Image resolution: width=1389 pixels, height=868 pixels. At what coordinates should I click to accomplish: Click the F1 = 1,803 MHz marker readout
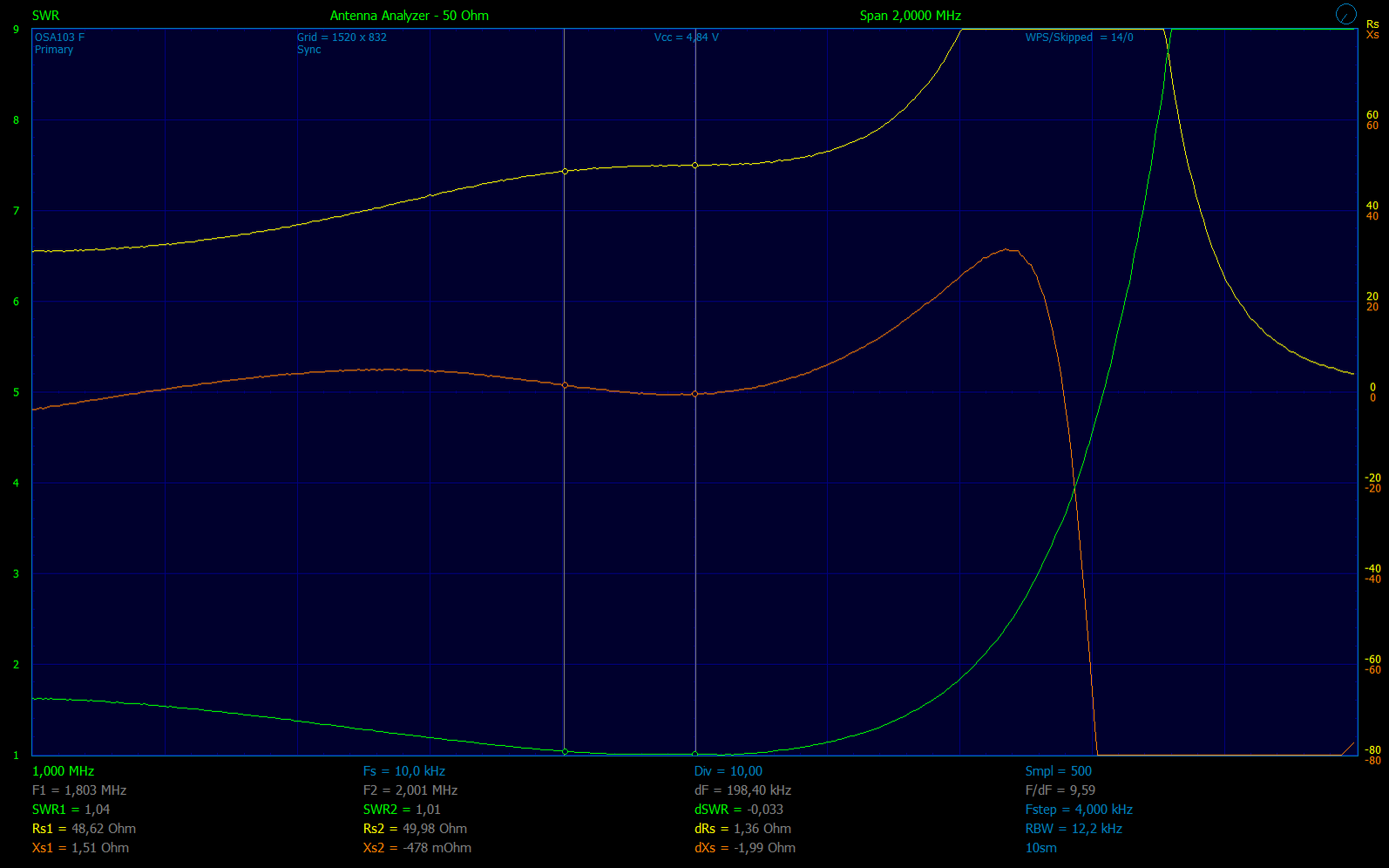79,790
